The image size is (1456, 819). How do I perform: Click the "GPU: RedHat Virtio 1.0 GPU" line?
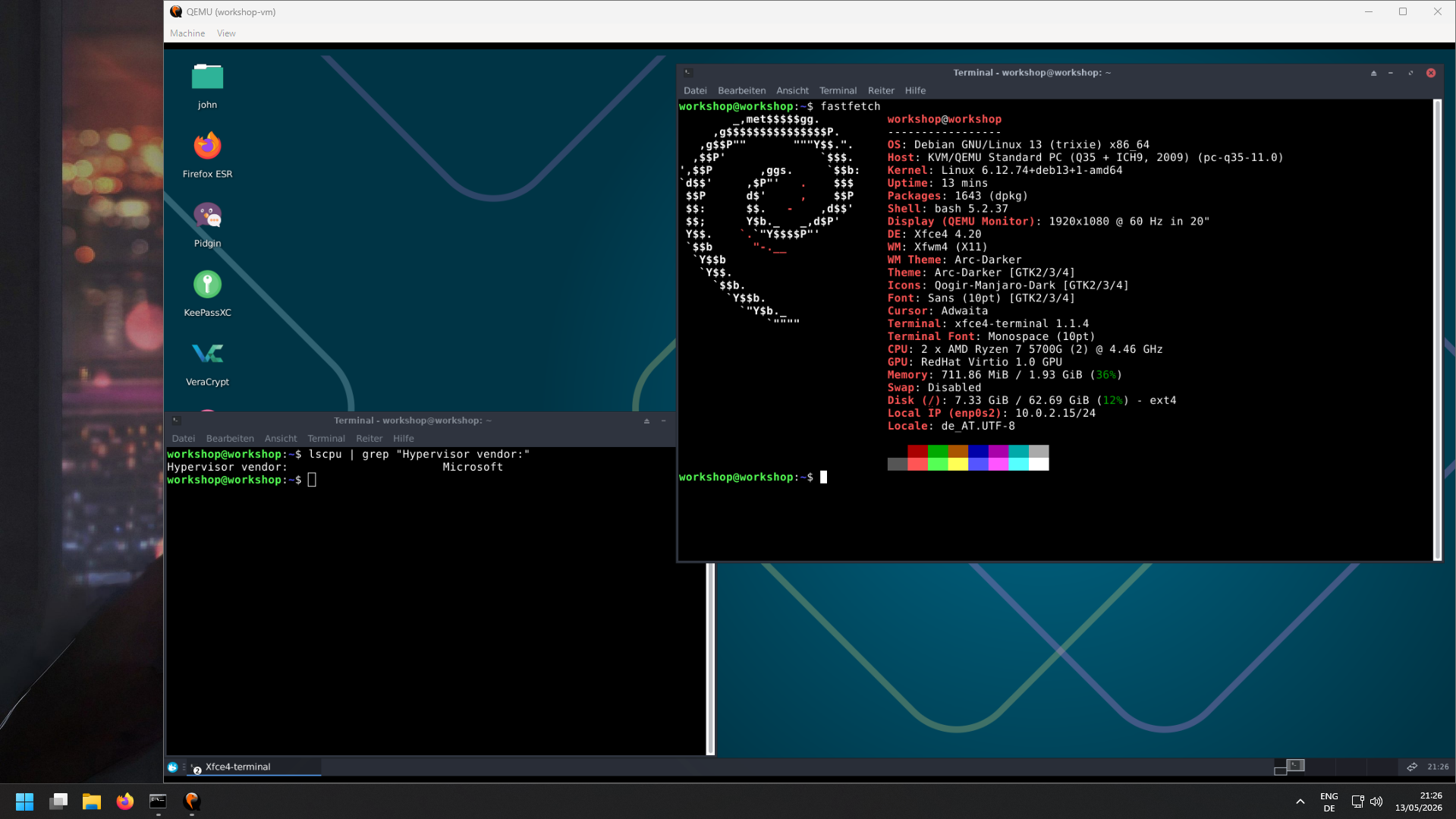[x=975, y=362]
